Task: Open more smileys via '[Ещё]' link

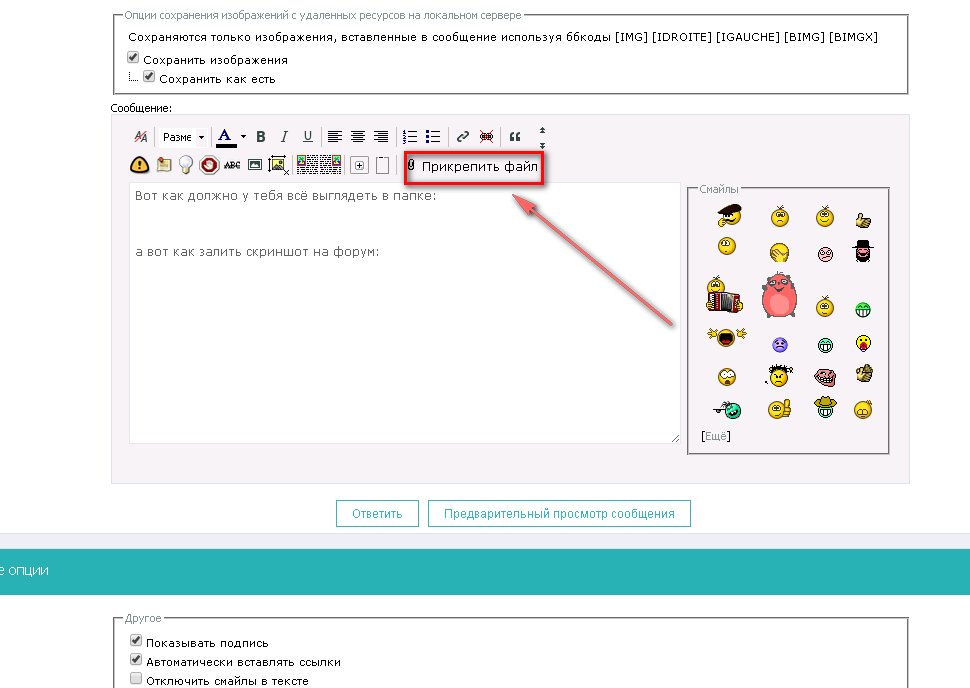Action: pos(716,436)
